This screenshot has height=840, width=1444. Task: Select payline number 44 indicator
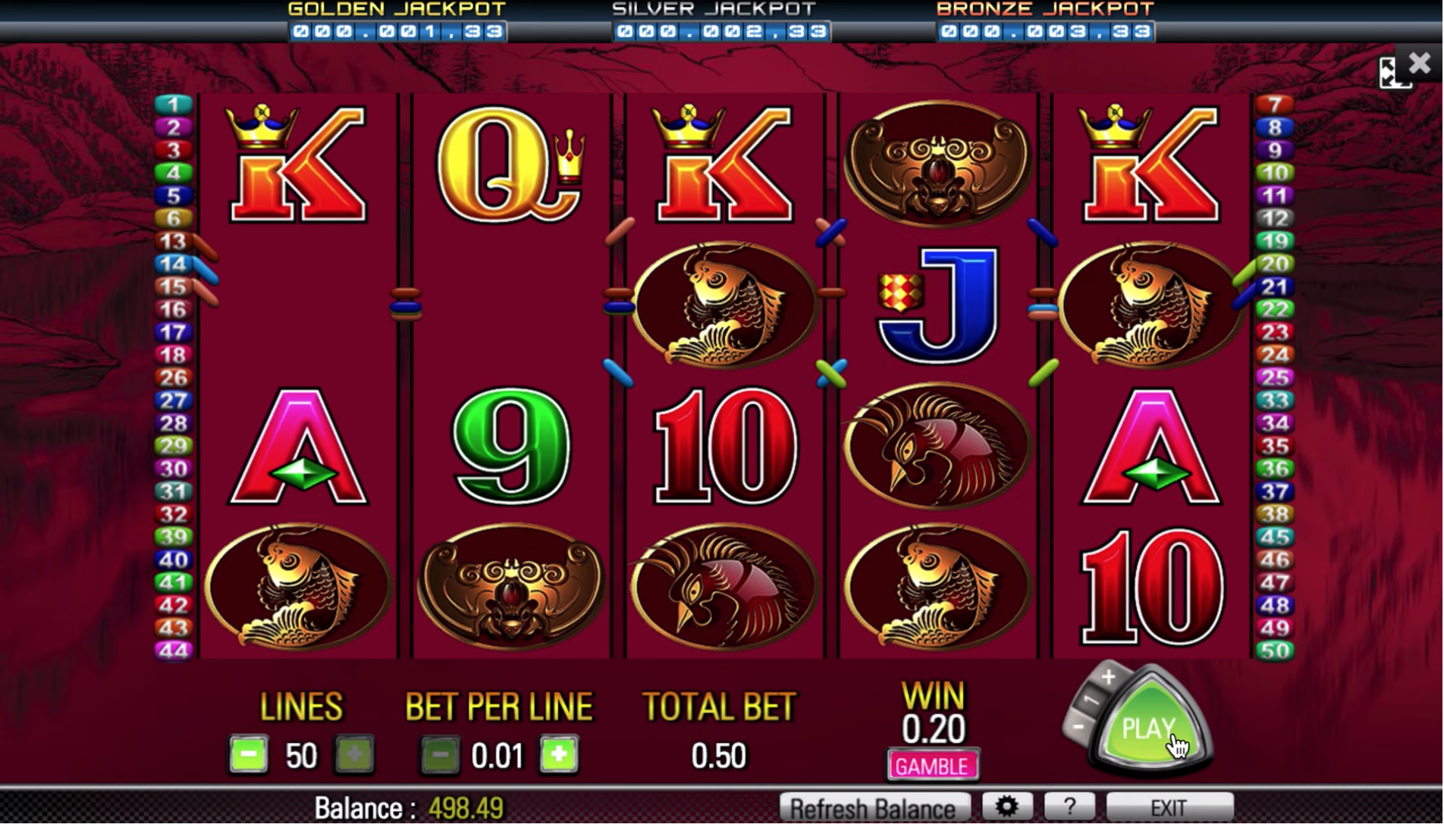[174, 650]
